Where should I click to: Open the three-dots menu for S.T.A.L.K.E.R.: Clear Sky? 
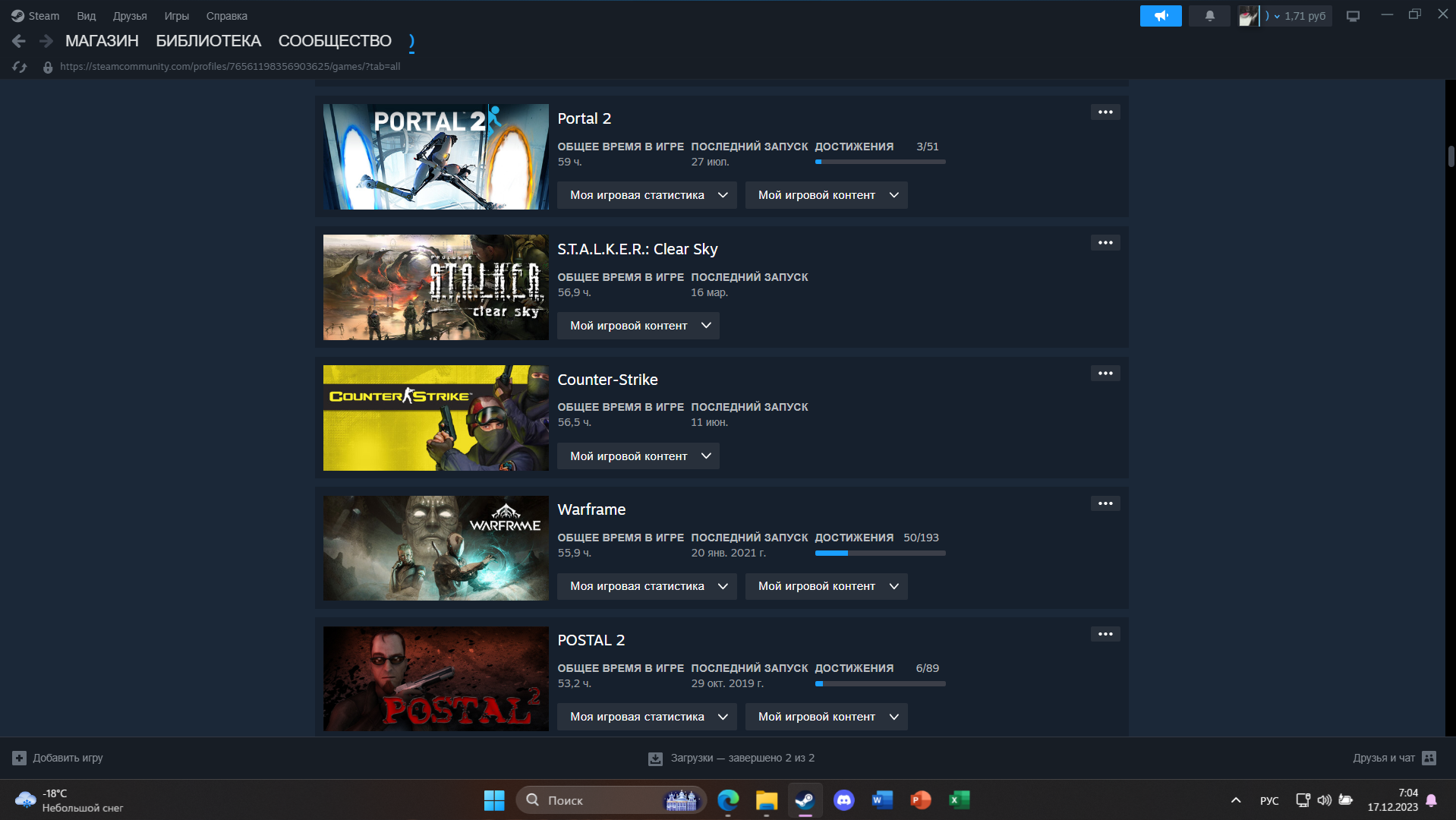click(x=1105, y=243)
